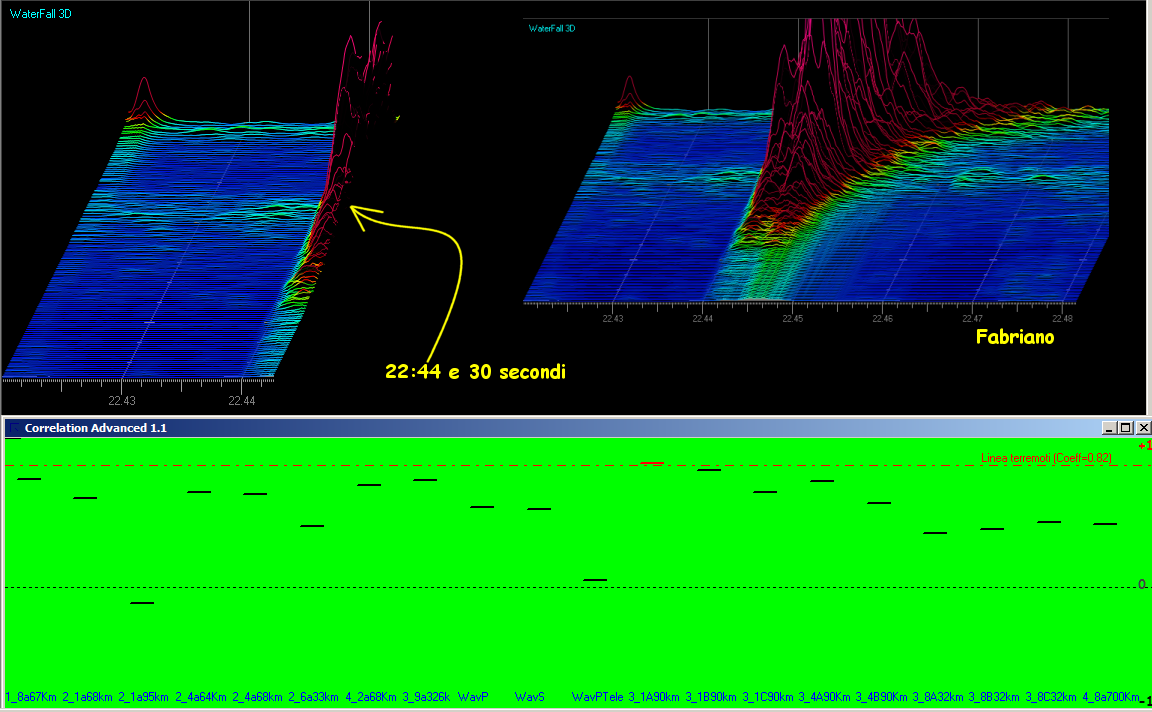
Task: Close the Correlation Advanced window
Action: [1140, 427]
